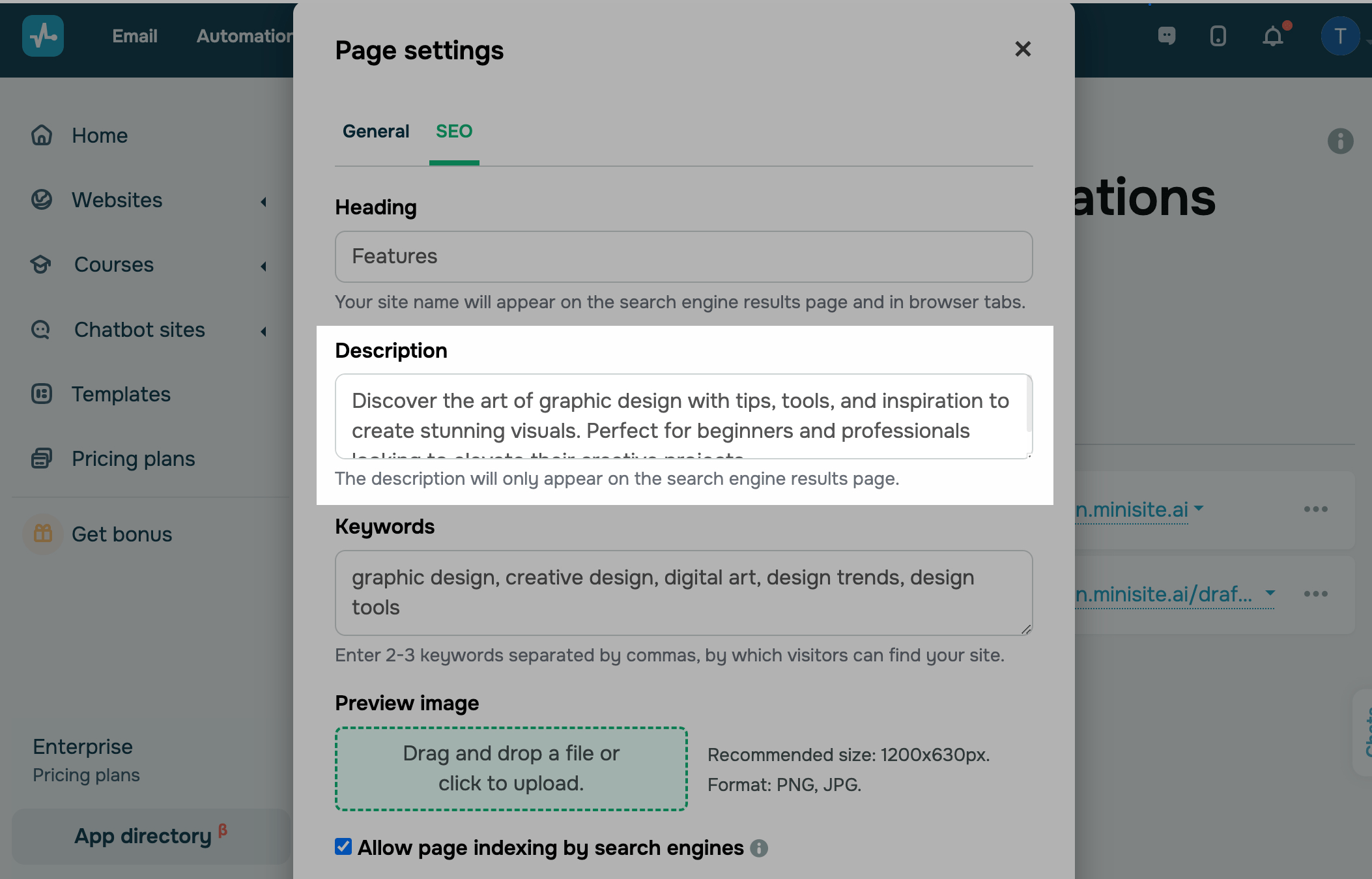Expand the Courses submenu arrow
Image resolution: width=1372 pixels, height=879 pixels.
pyautogui.click(x=264, y=266)
